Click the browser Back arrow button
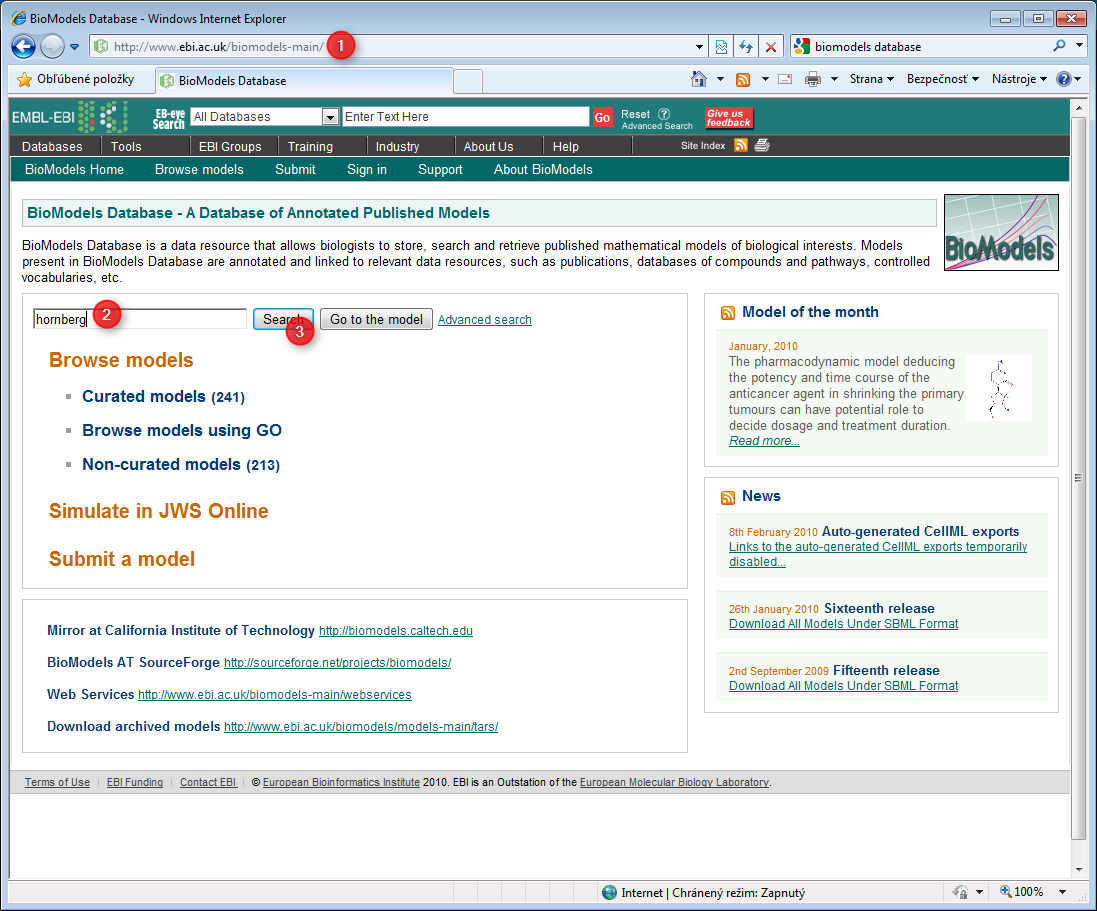 coord(23,47)
